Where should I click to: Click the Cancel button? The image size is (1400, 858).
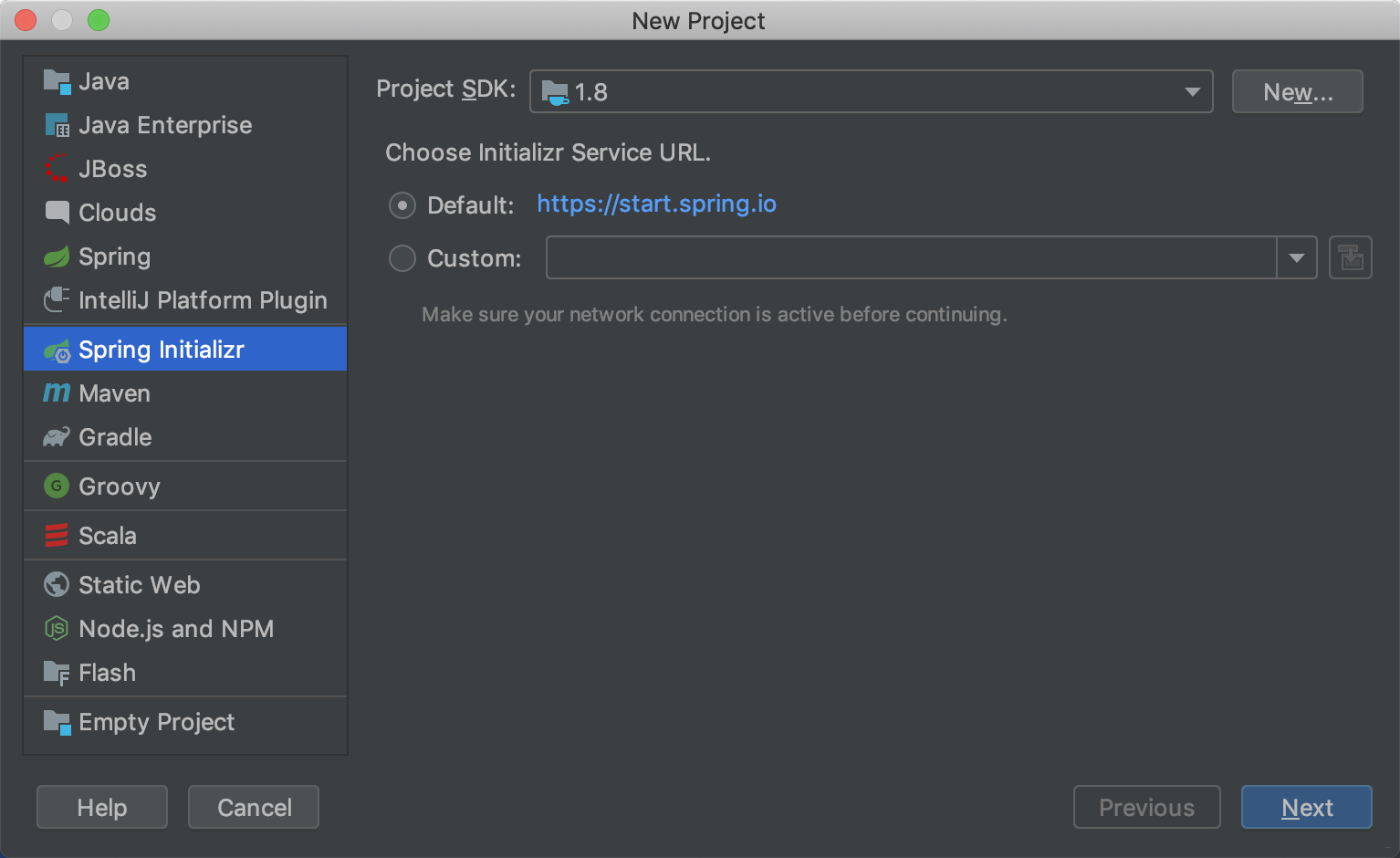(254, 807)
